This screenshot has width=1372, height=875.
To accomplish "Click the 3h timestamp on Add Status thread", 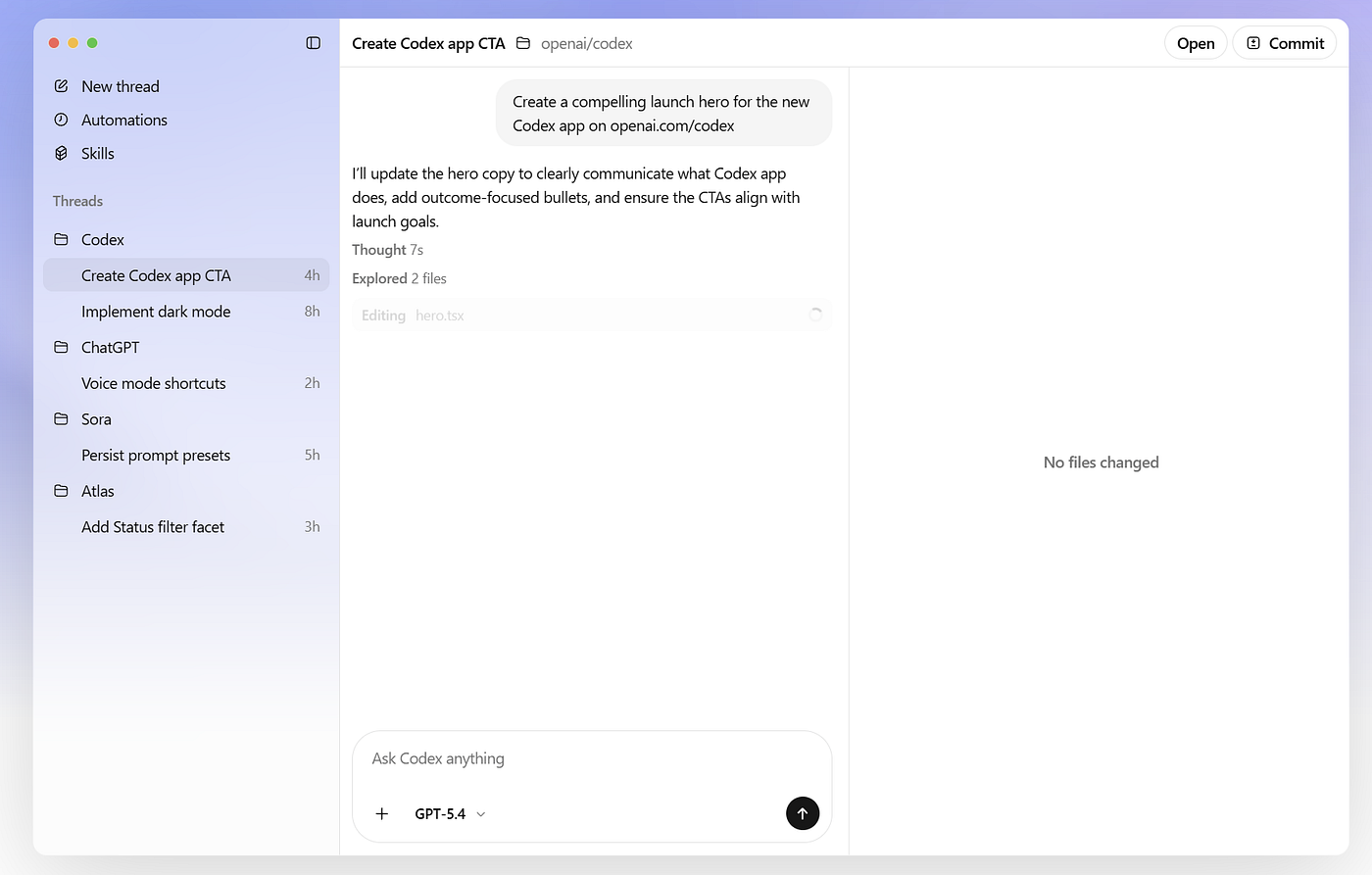I will tap(312, 527).
